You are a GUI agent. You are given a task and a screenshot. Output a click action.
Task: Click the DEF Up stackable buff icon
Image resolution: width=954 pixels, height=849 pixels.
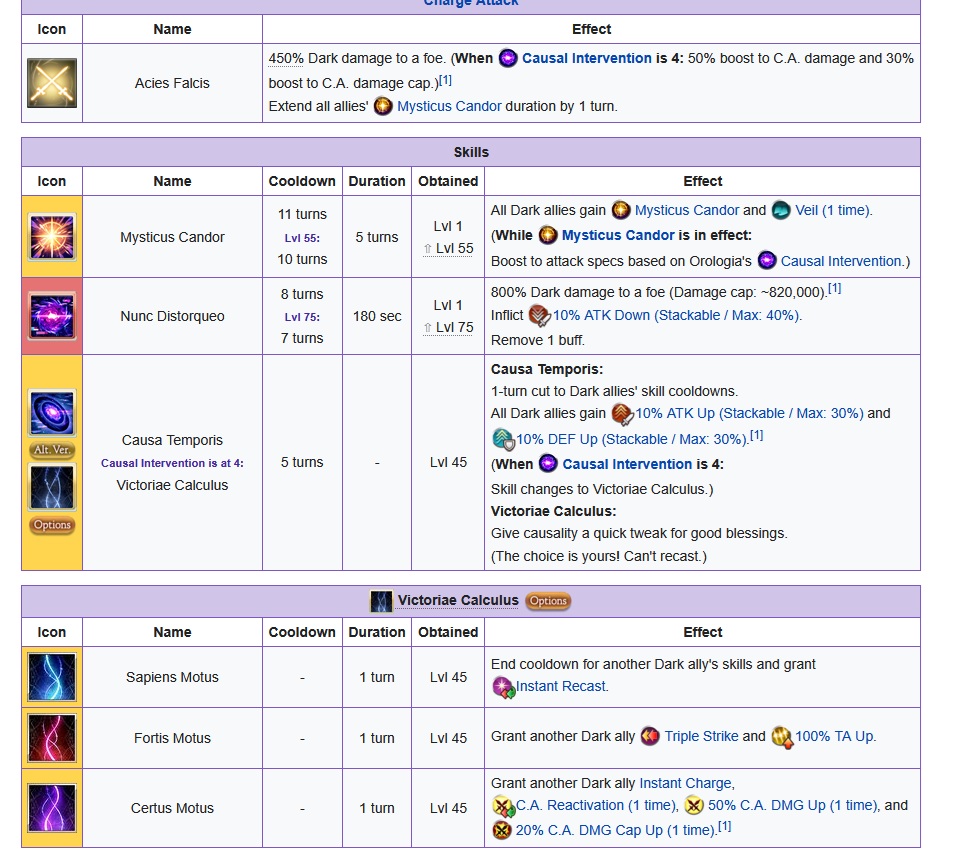503,439
